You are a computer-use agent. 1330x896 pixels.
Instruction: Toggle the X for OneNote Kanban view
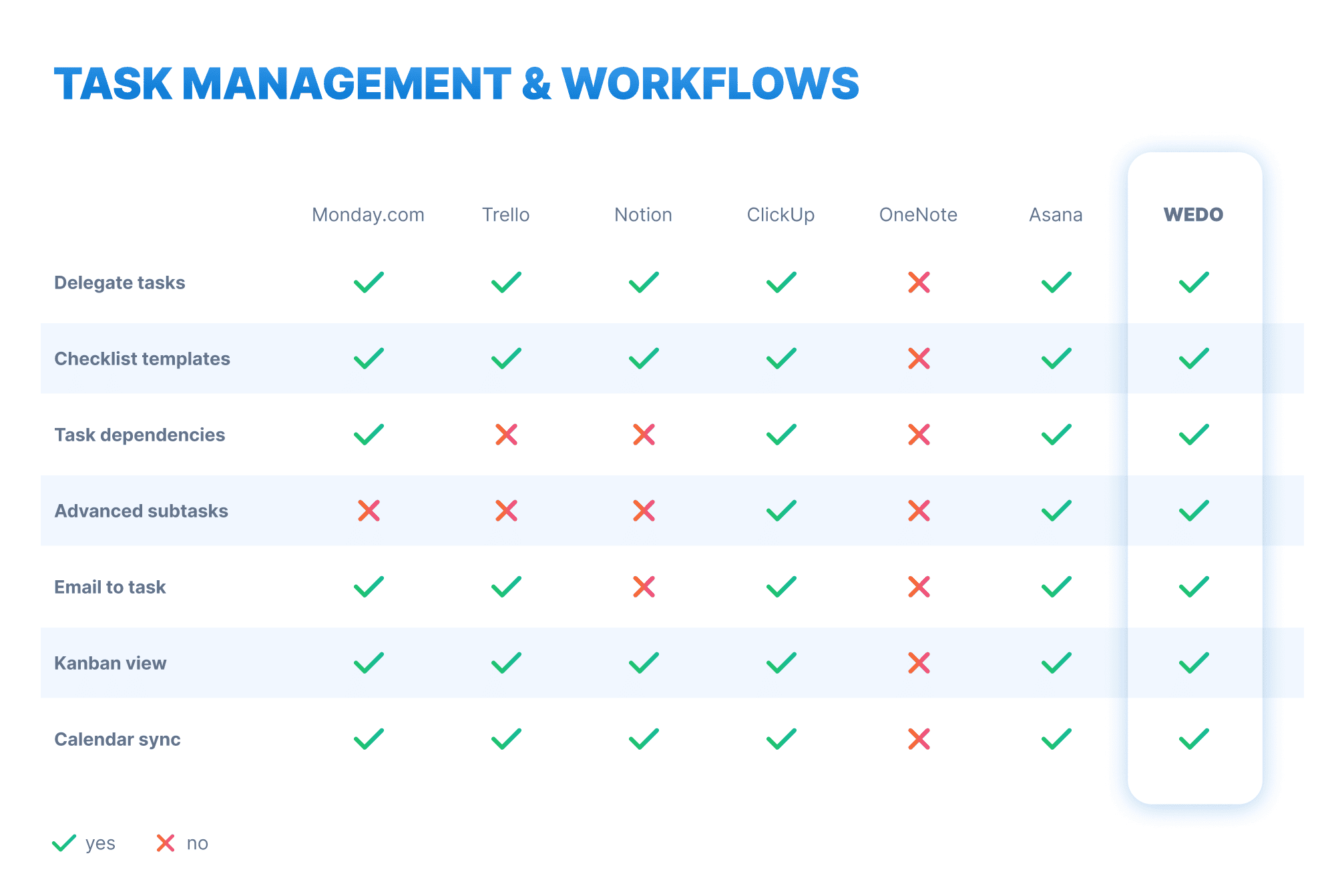point(918,664)
